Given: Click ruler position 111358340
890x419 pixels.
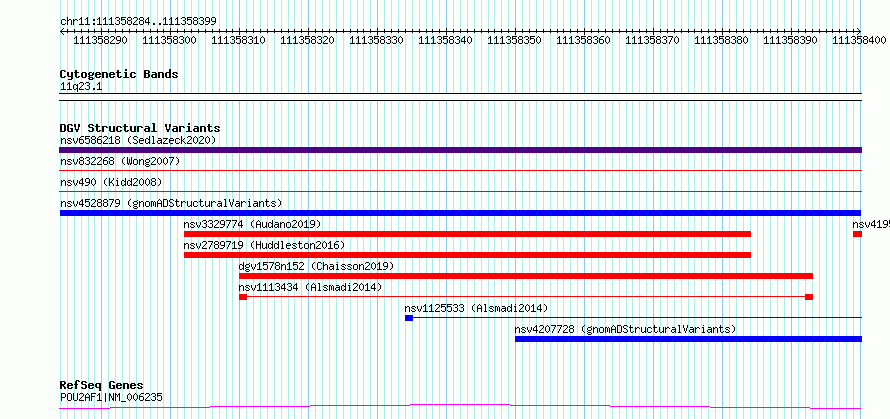Looking at the screenshot, I should (x=446, y=40).
